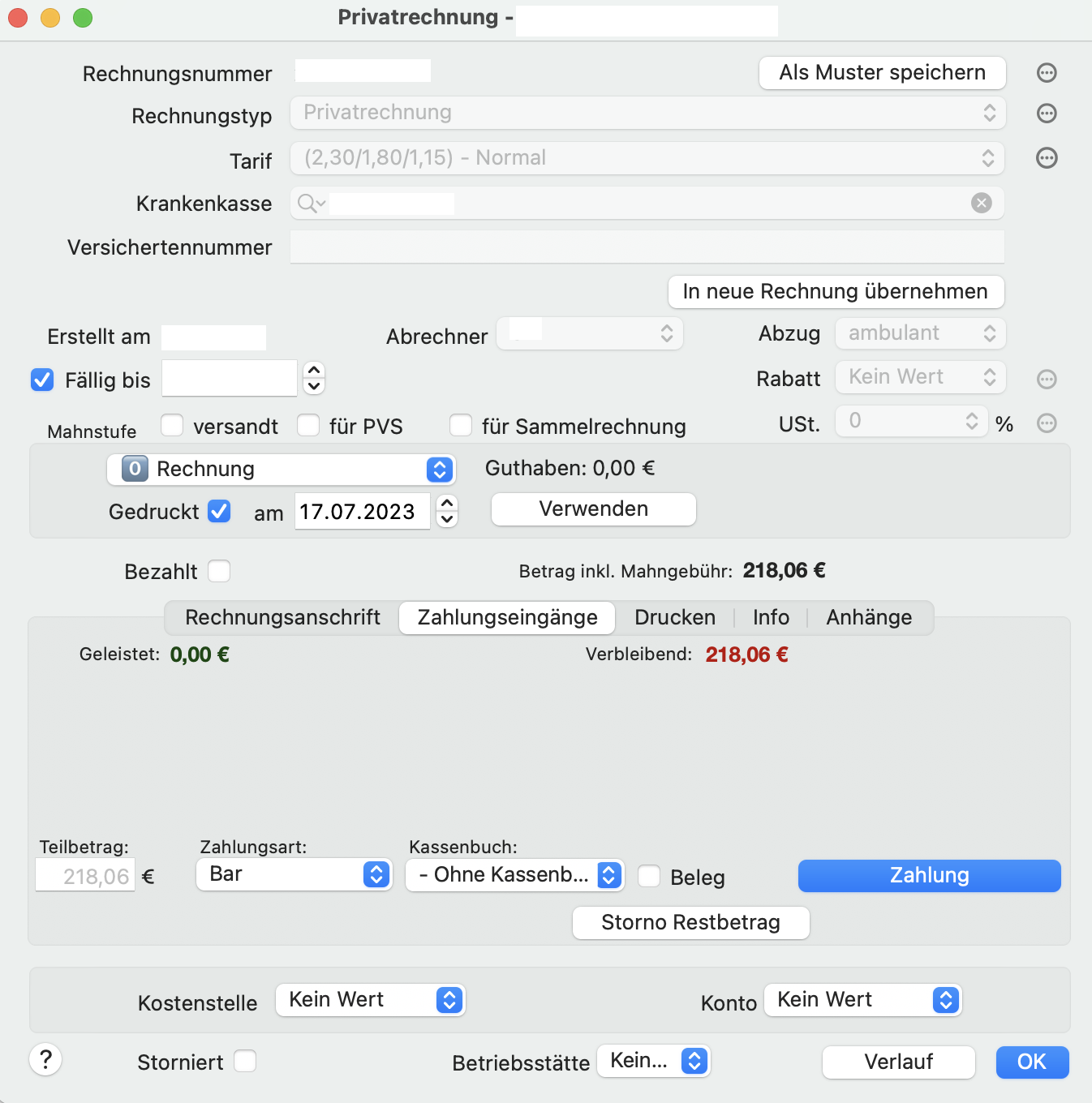The image size is (1092, 1103).
Task: Click ellipsis icon next to Tarif
Action: click(1047, 158)
